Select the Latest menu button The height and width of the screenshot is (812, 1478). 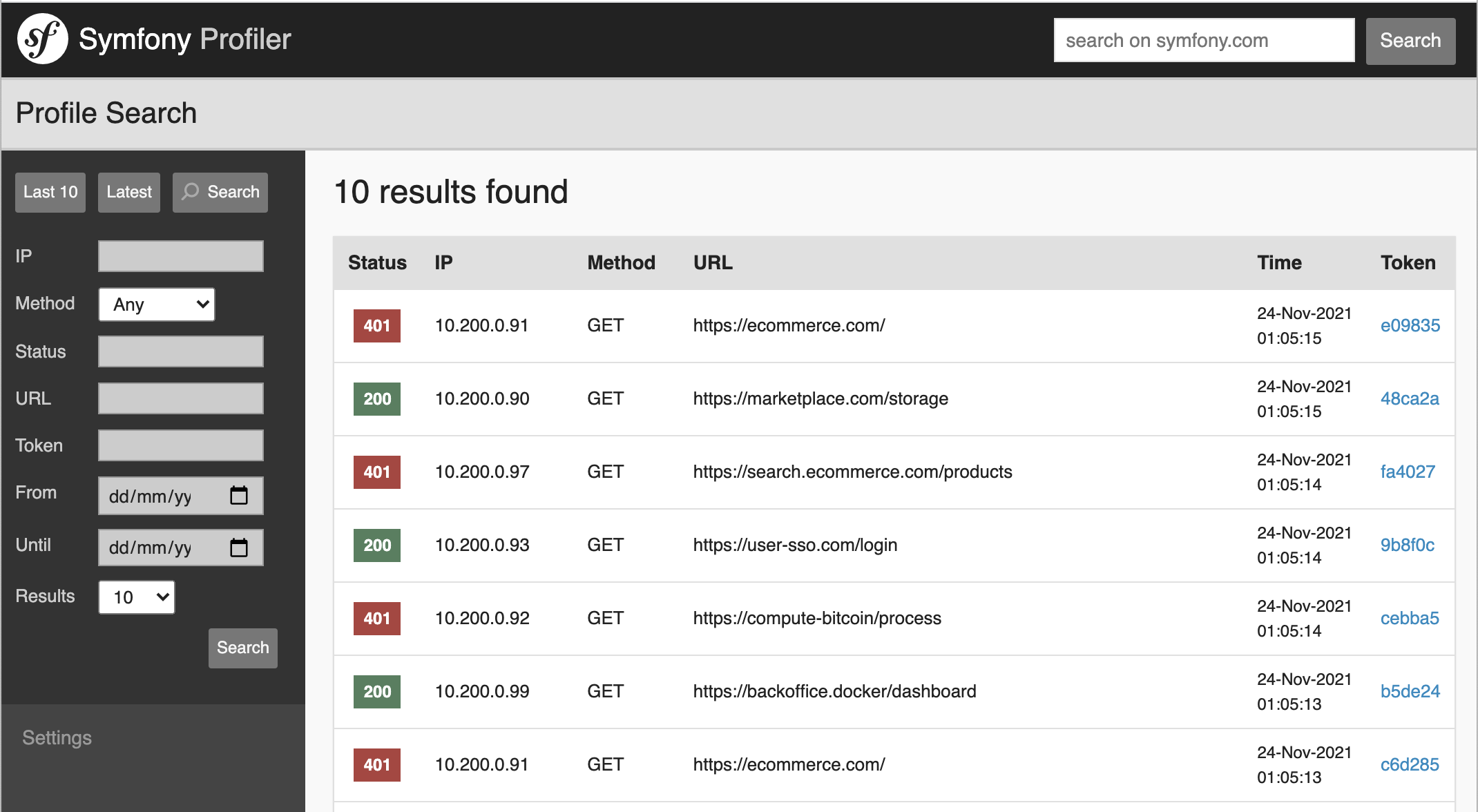(129, 192)
